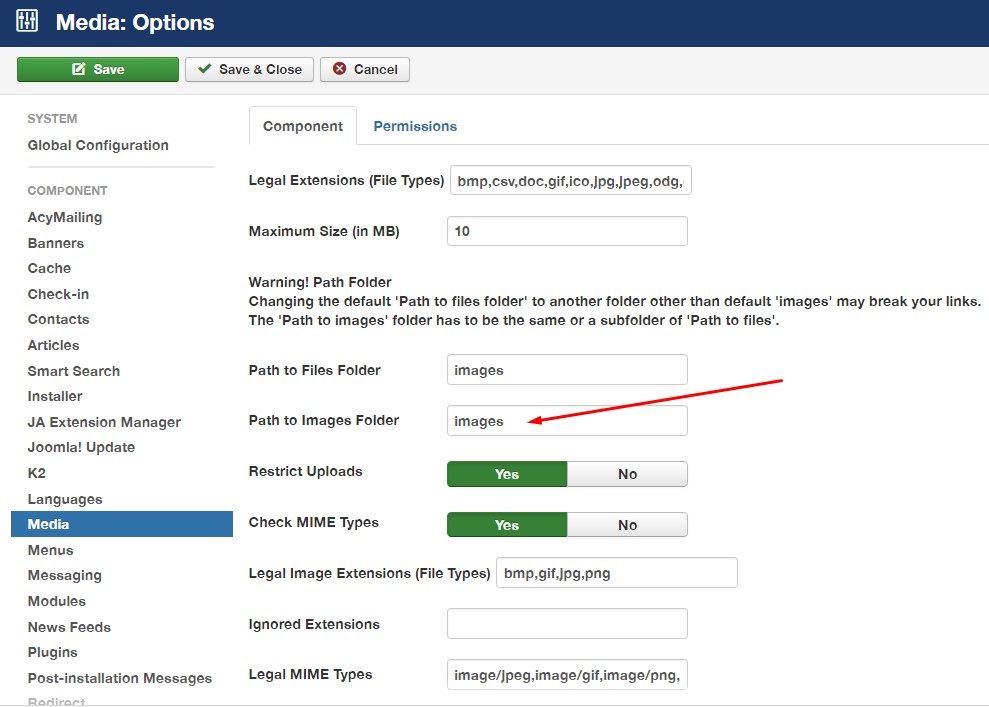Edit the Legal Image Extensions field
Screen dimensions: 989x707
click(616, 573)
